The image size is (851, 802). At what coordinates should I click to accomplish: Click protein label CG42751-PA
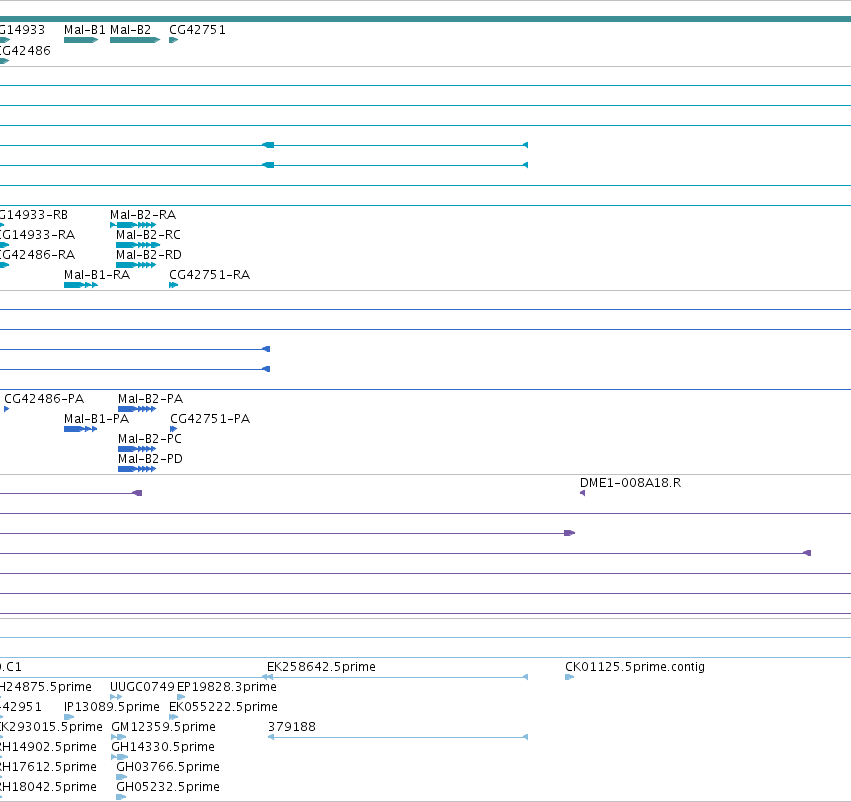pyautogui.click(x=210, y=419)
